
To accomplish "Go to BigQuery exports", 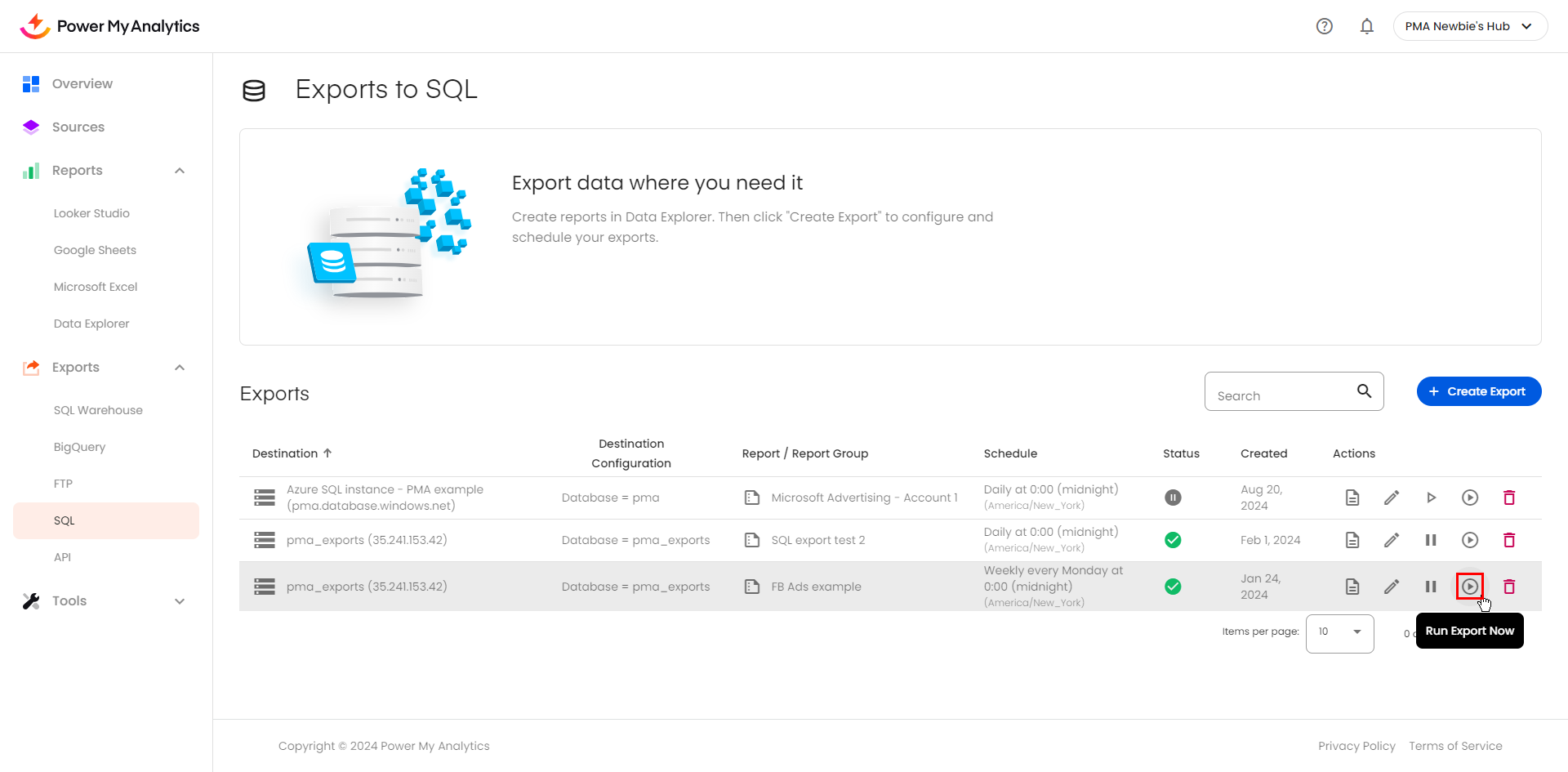I will click(79, 447).
